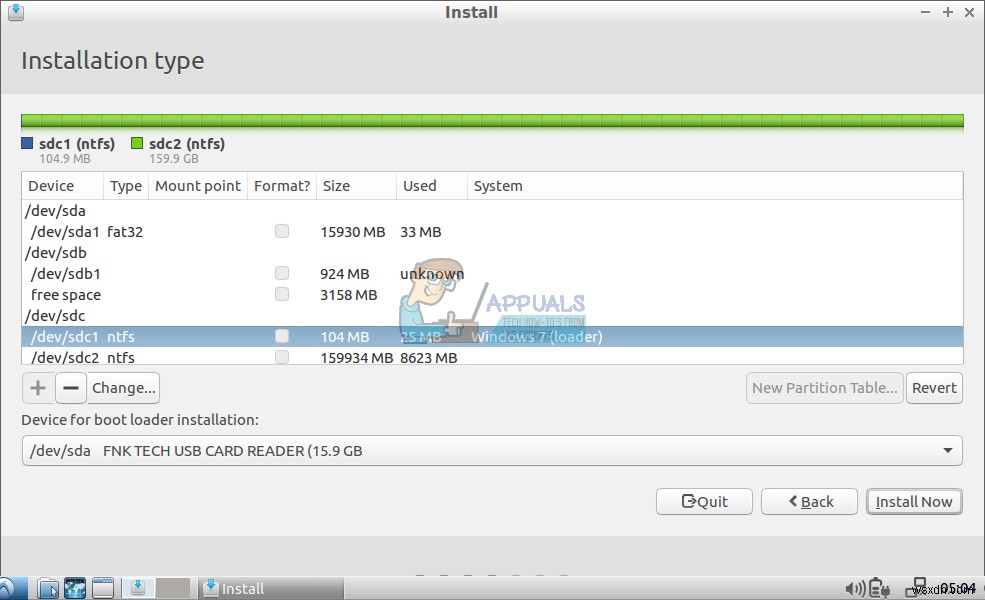Click the installer icon in the title bar
The width and height of the screenshot is (985, 600).
tap(16, 12)
